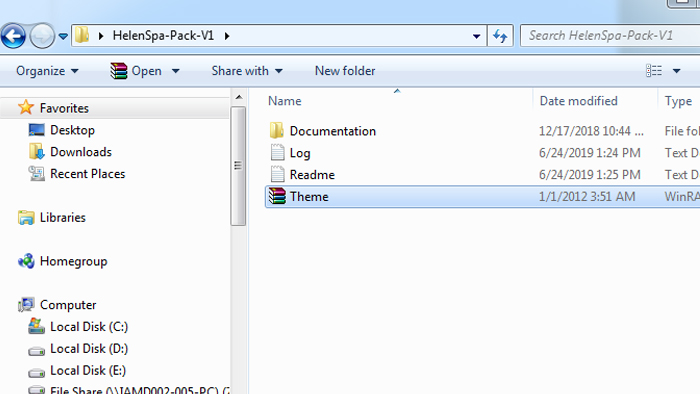Click the Local Disk (C:) drive icon

click(37, 326)
